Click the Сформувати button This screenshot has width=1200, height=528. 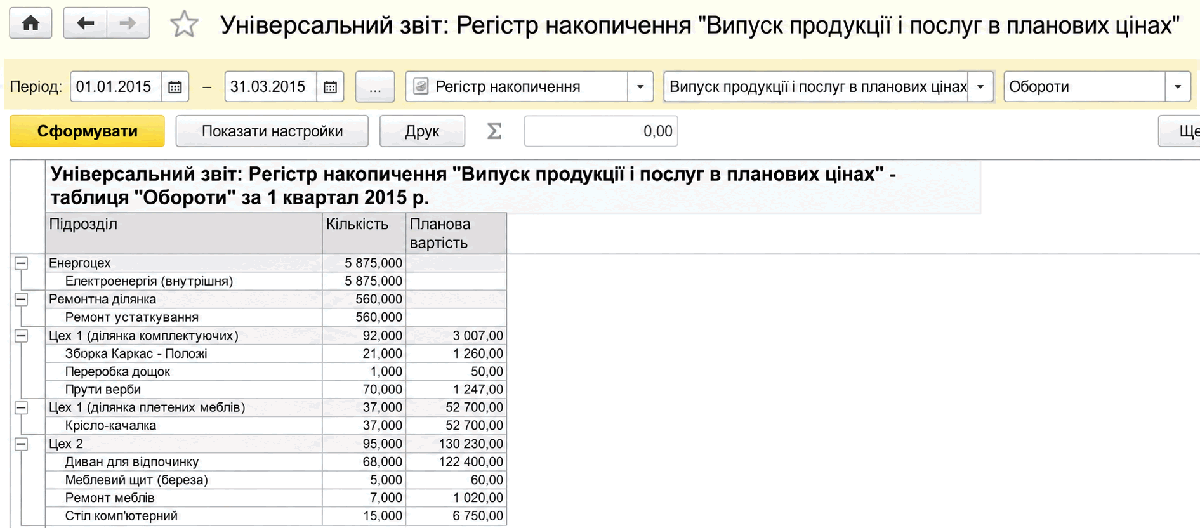click(x=87, y=131)
